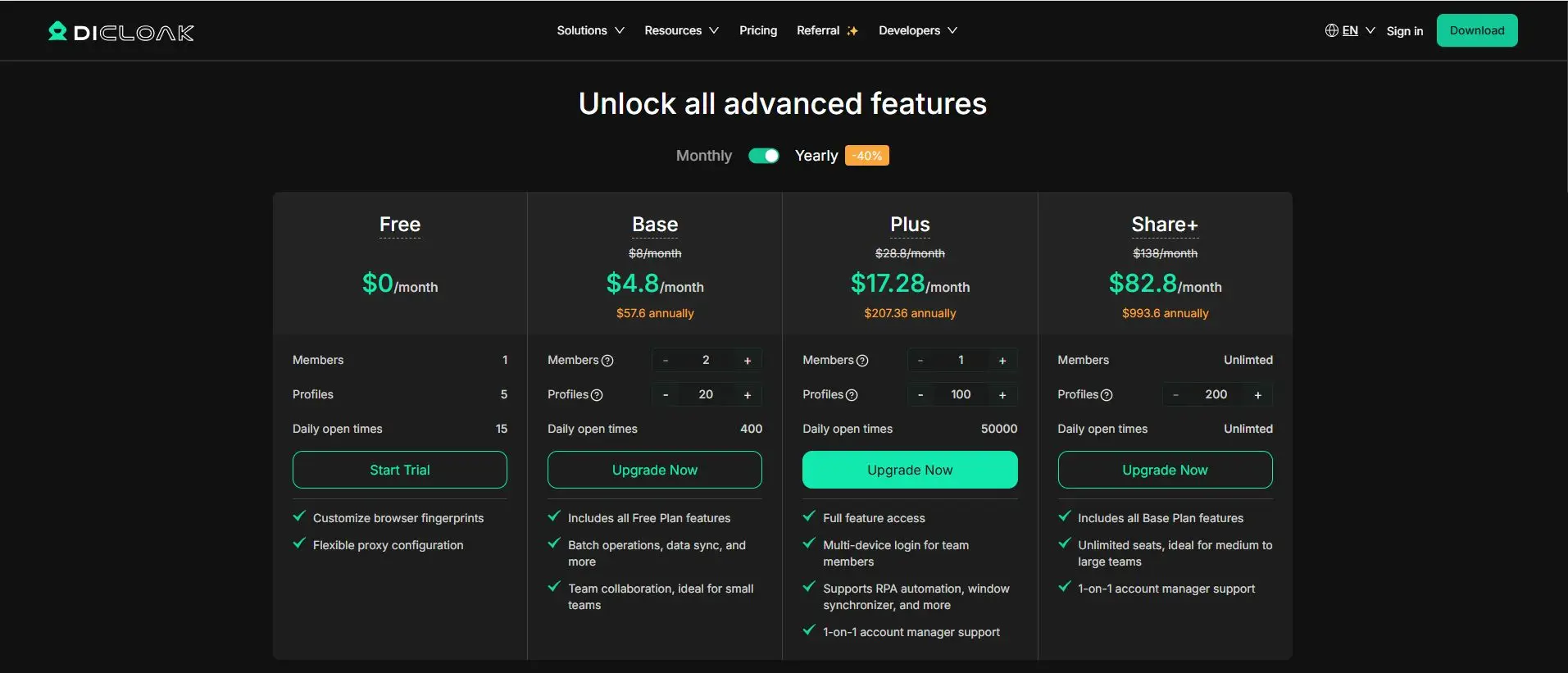Expand the Resources dropdown menu
The height and width of the screenshot is (673, 1568).
681,30
